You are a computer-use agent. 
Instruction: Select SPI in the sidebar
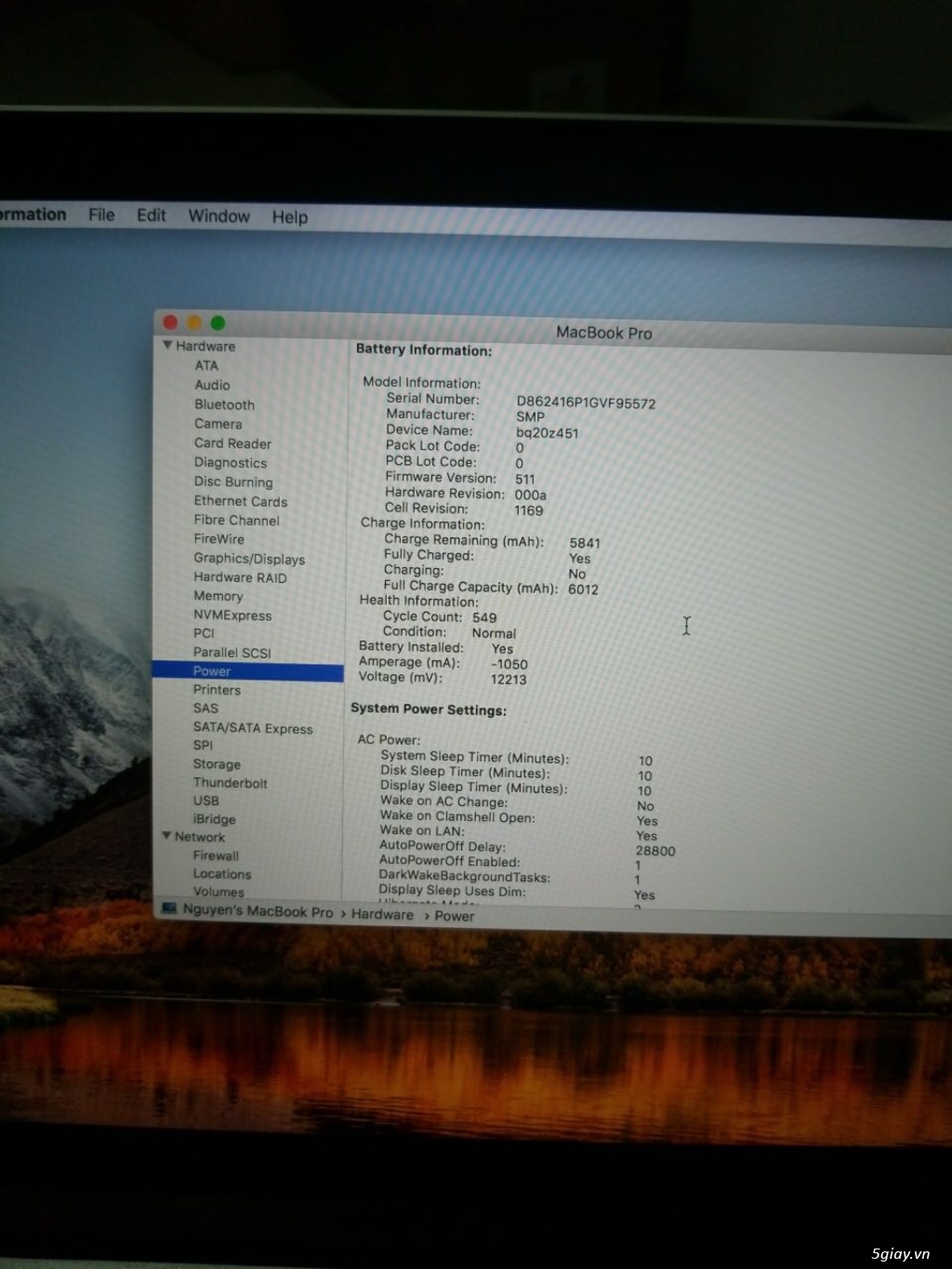coord(203,746)
